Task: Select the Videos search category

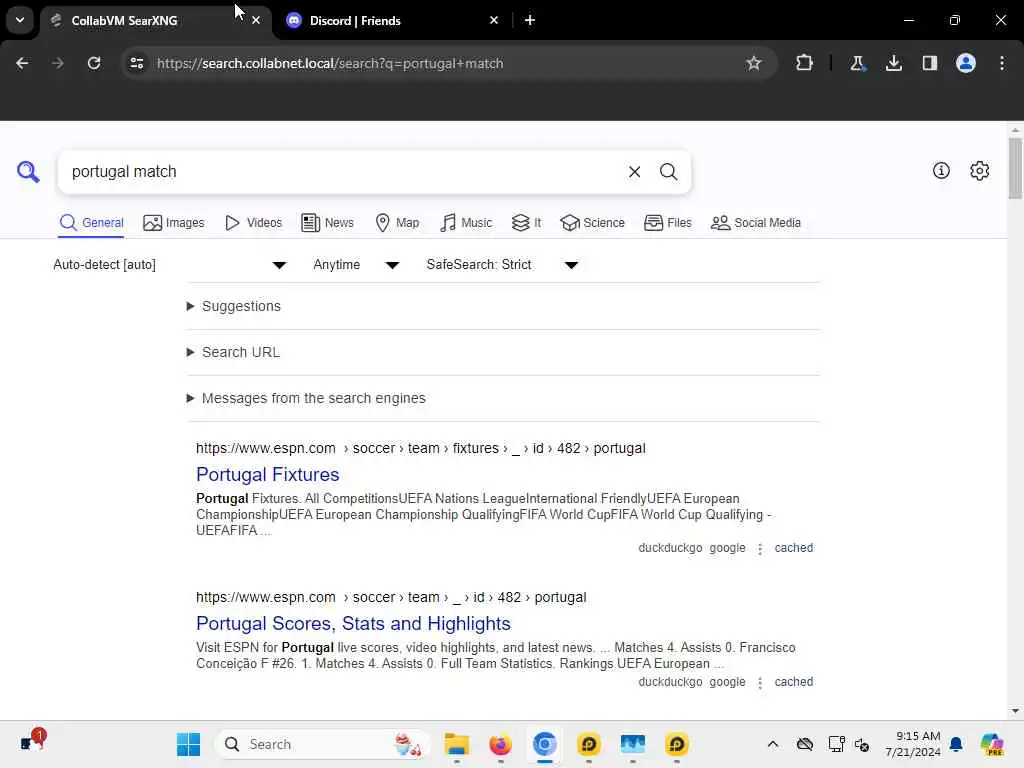Action: tap(253, 223)
